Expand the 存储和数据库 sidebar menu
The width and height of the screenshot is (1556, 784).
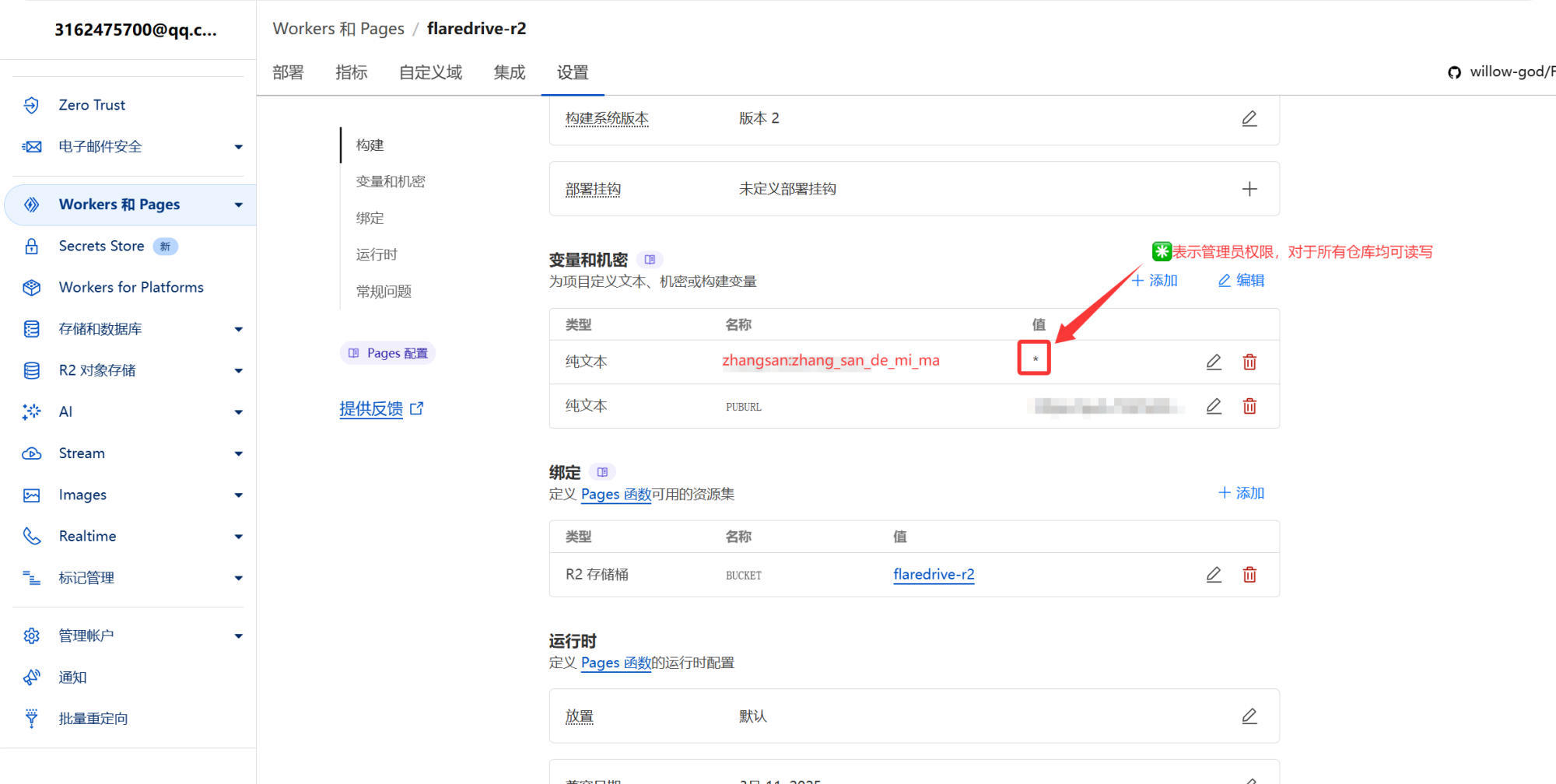[x=238, y=329]
